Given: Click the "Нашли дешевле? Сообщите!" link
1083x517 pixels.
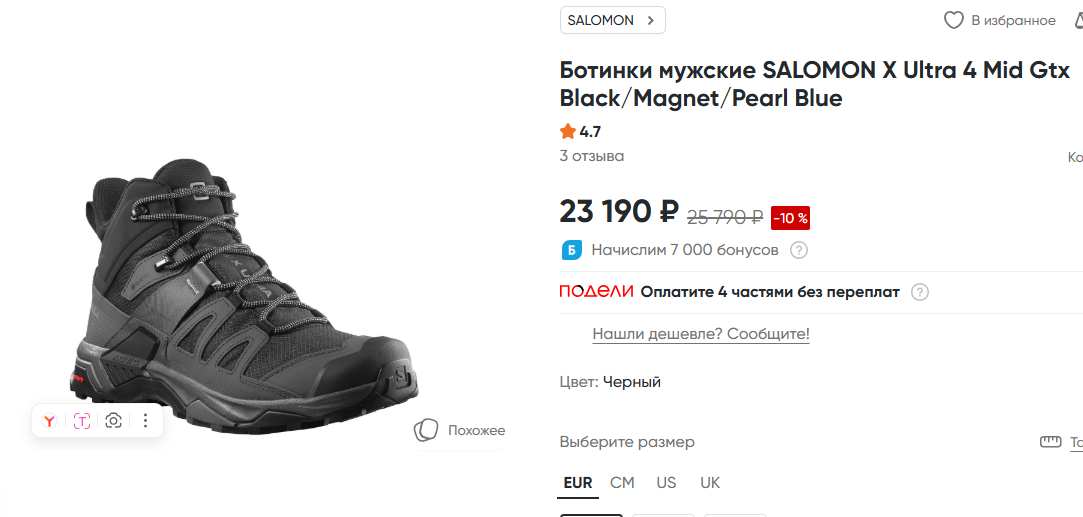Looking at the screenshot, I should tap(701, 334).
